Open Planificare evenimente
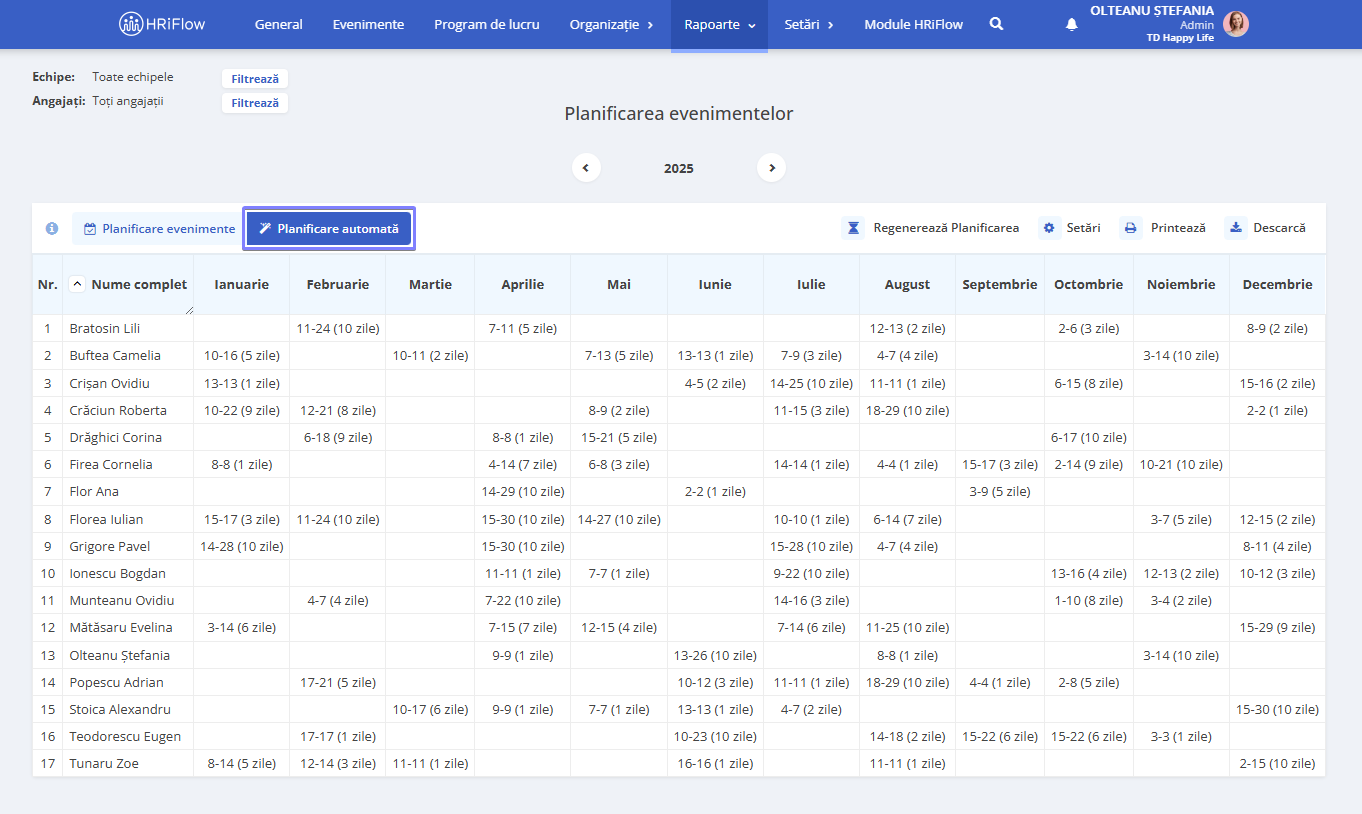 (159, 229)
